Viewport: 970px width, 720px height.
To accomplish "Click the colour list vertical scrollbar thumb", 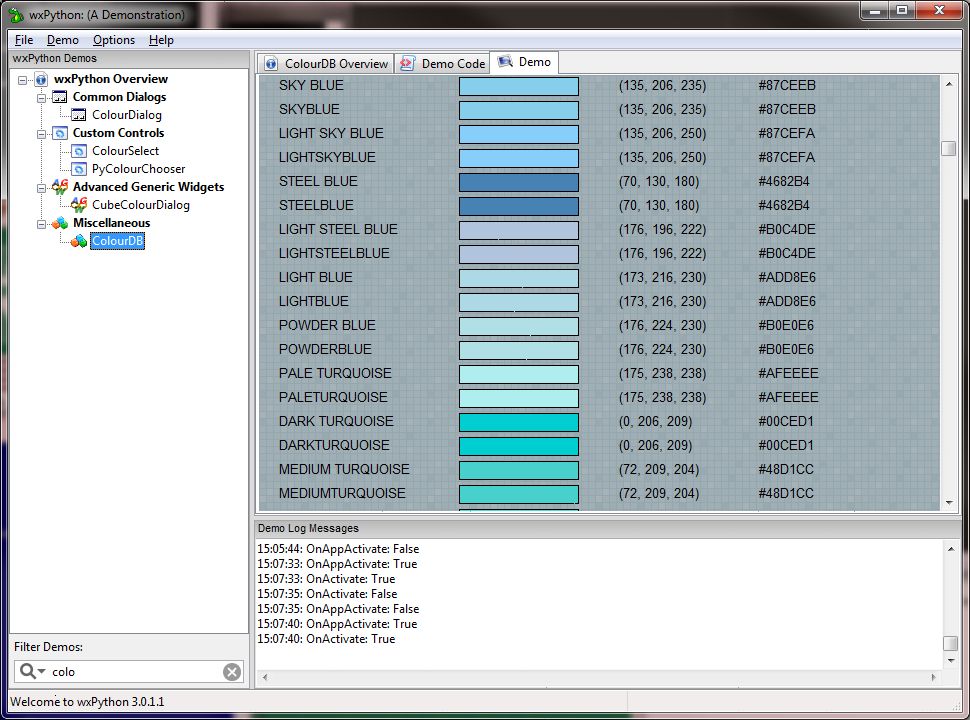I will (948, 148).
